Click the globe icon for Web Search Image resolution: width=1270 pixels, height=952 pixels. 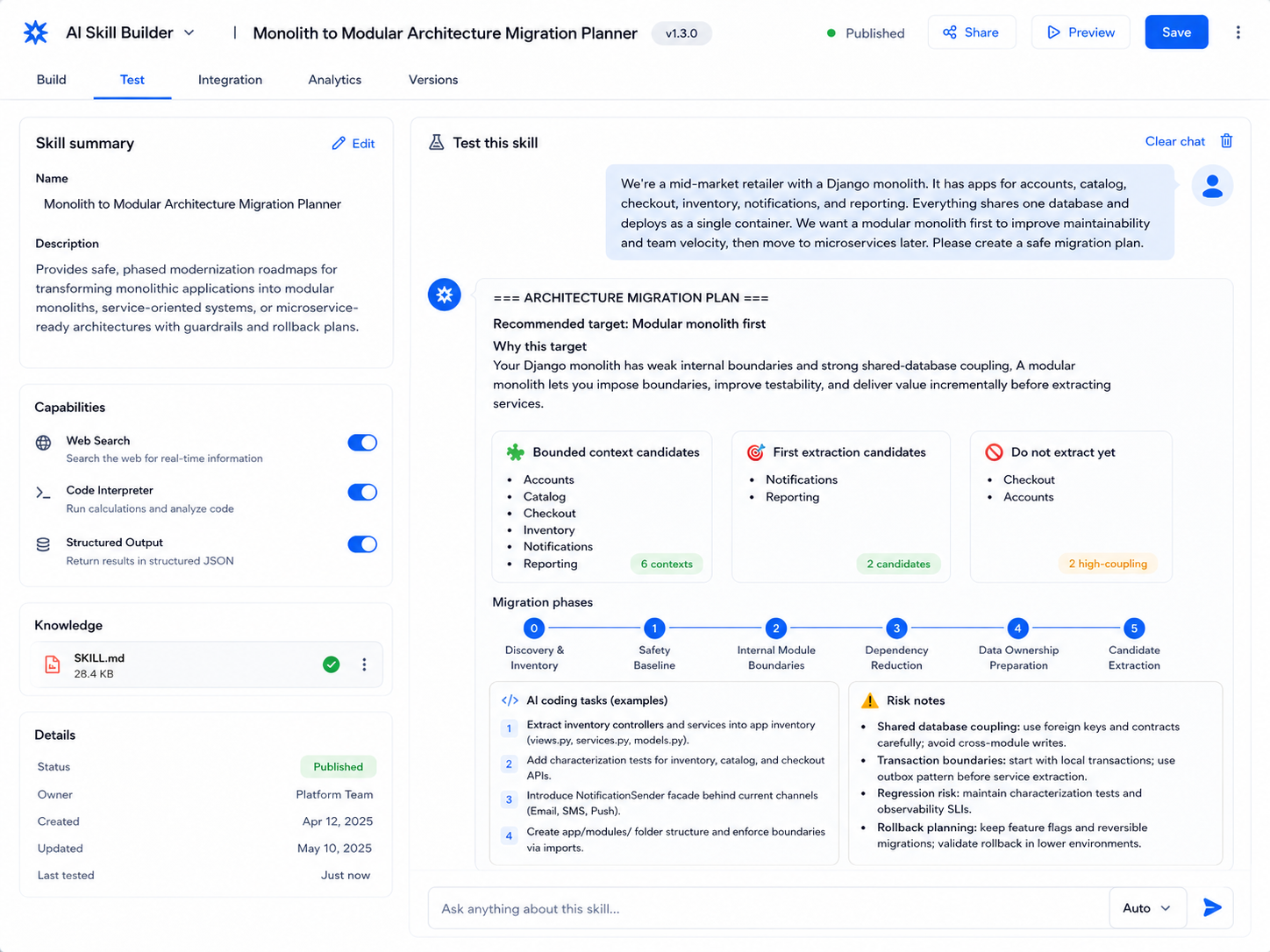click(x=43, y=443)
